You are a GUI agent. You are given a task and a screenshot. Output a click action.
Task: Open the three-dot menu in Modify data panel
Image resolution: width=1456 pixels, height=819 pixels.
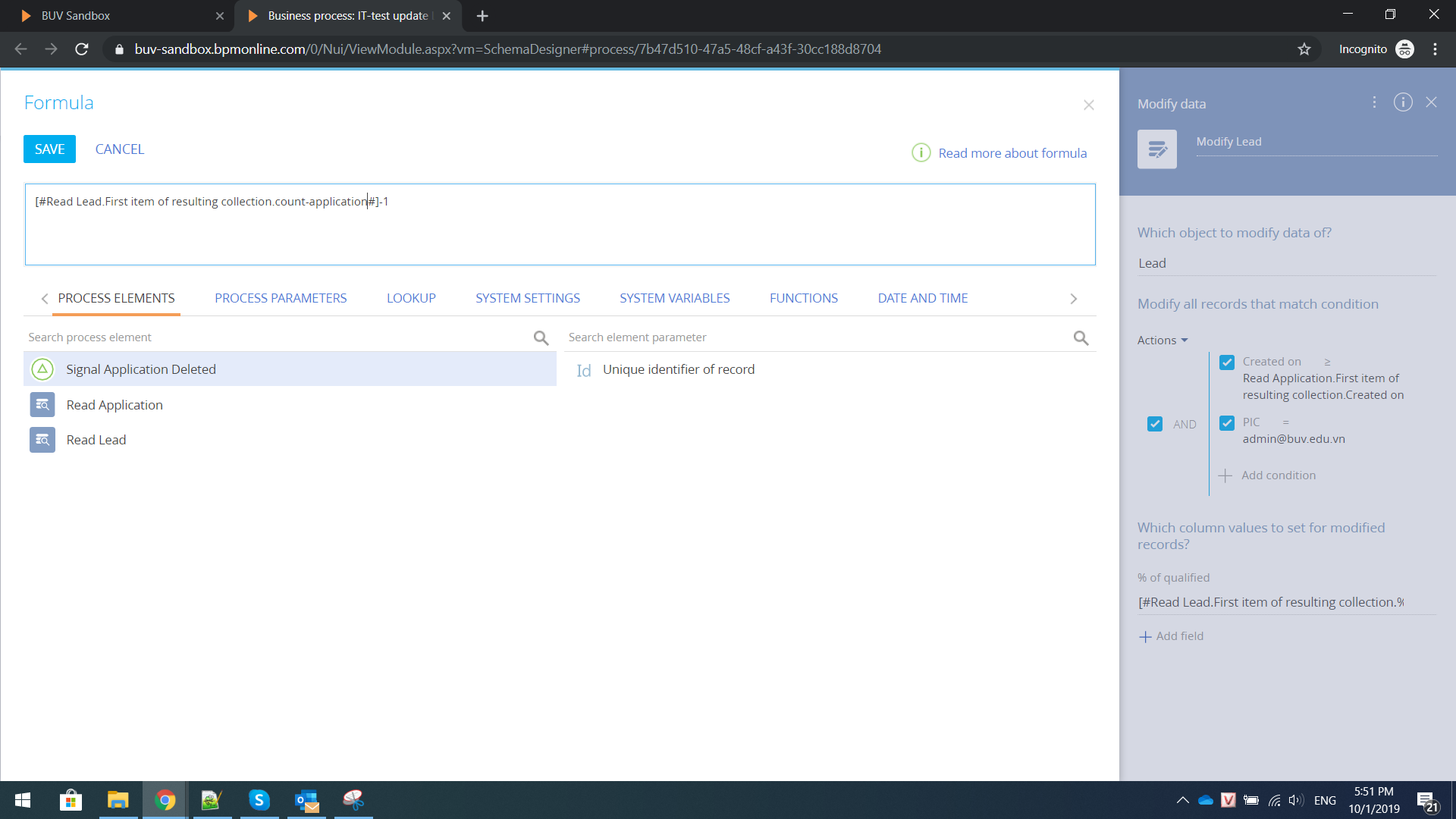click(1374, 102)
